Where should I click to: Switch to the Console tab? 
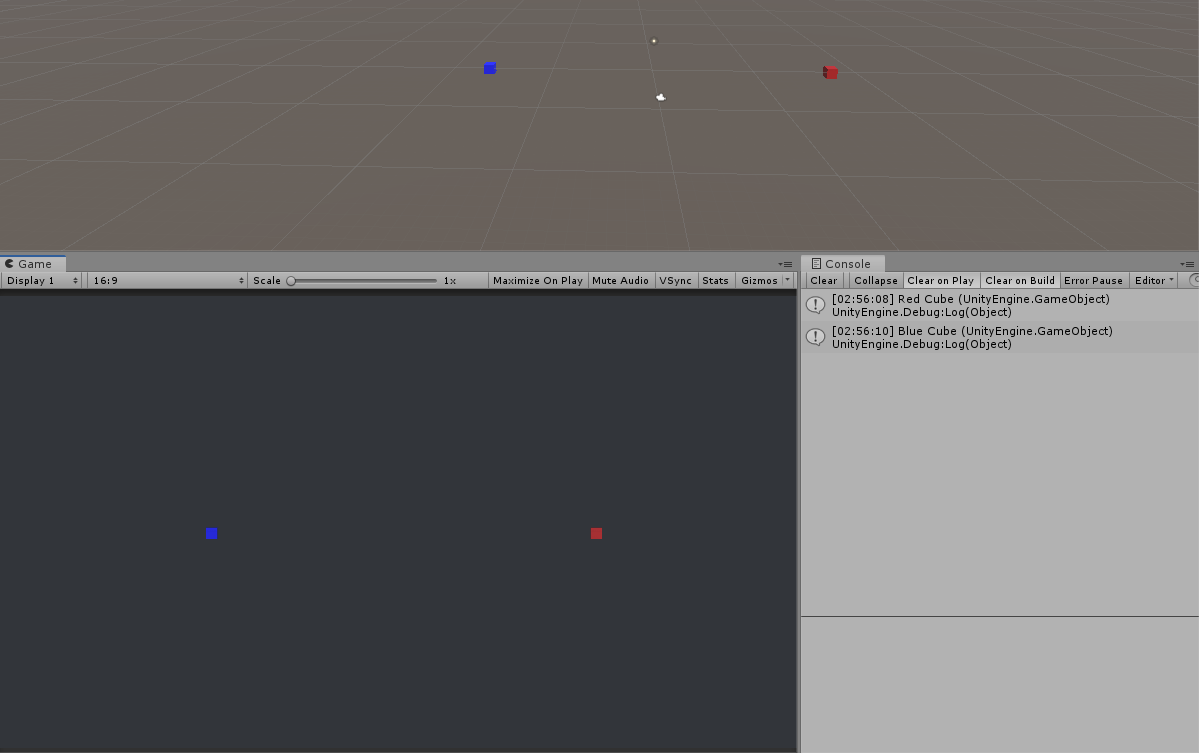843,264
